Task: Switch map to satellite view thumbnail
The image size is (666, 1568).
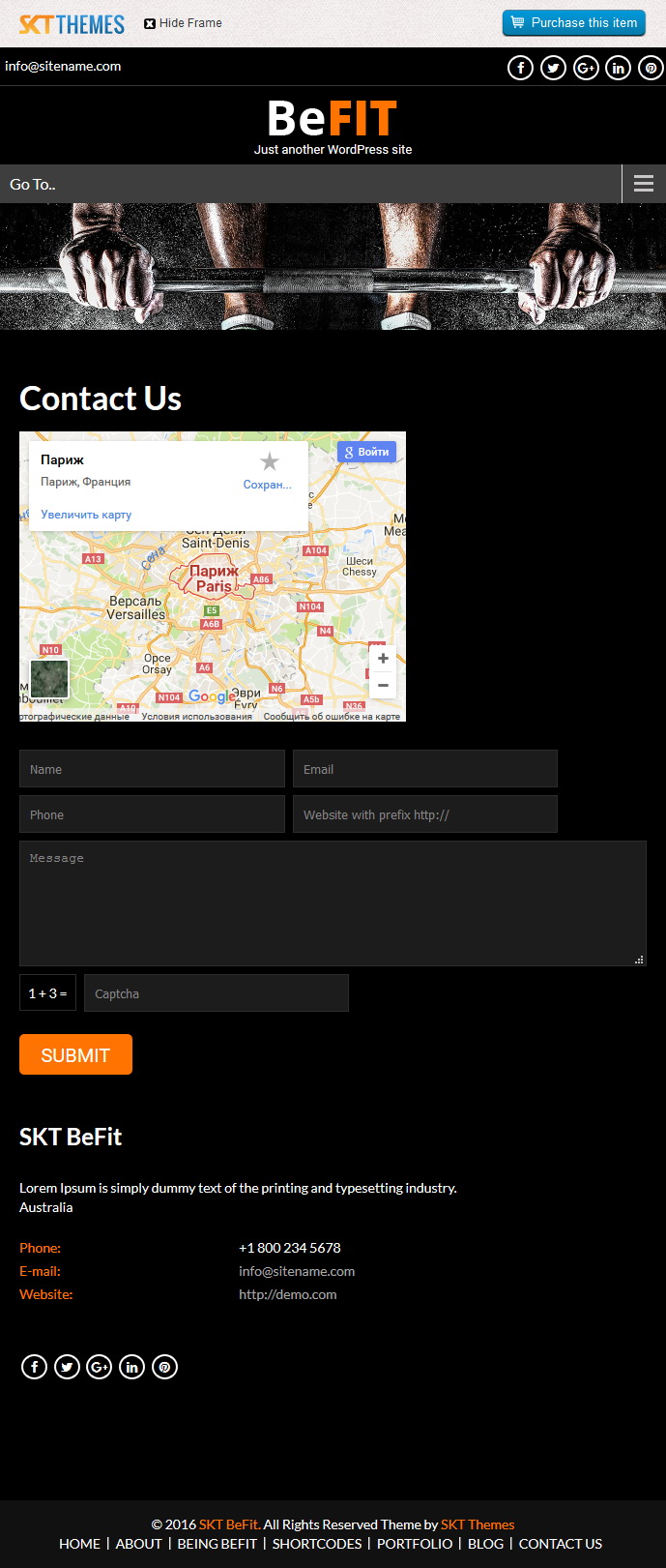Action: click(x=48, y=679)
